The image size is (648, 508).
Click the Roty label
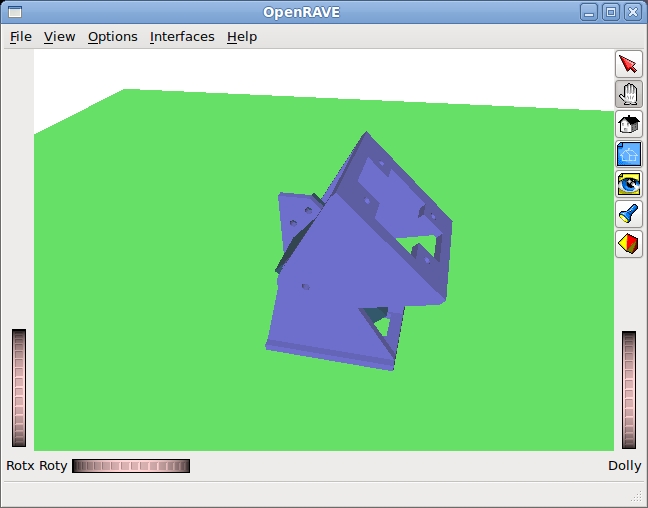tap(53, 466)
